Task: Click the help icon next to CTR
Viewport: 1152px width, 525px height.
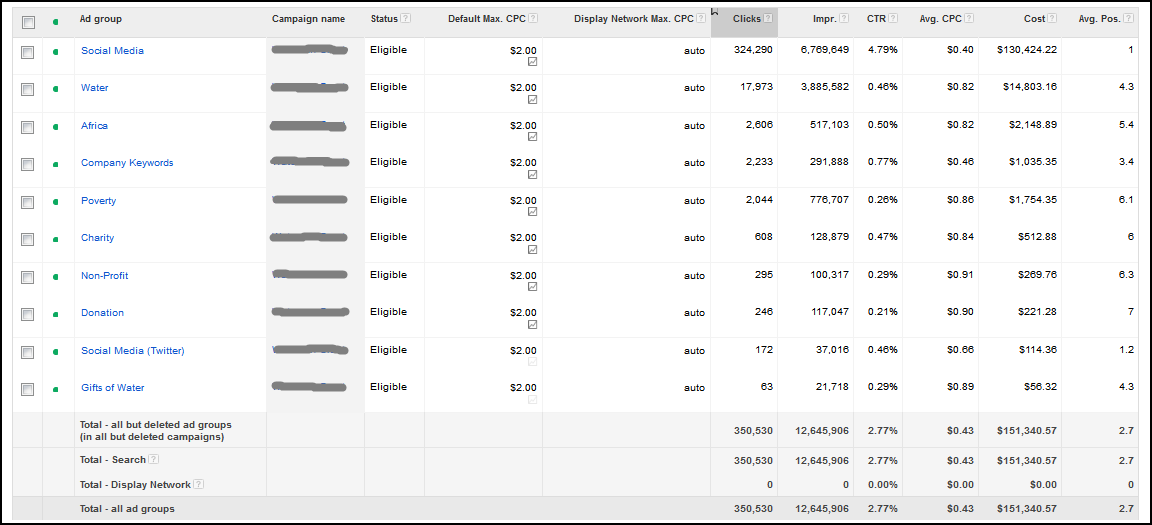Action: (893, 19)
